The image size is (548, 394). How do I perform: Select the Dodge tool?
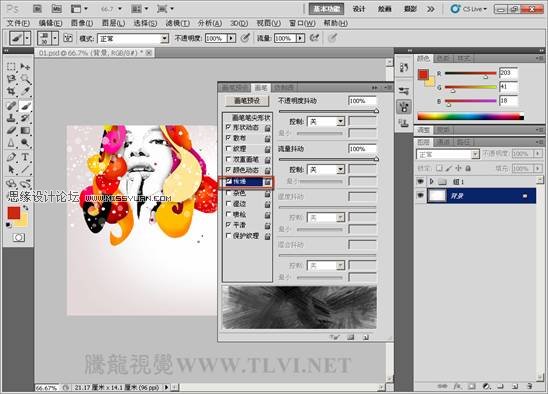pos(25,143)
